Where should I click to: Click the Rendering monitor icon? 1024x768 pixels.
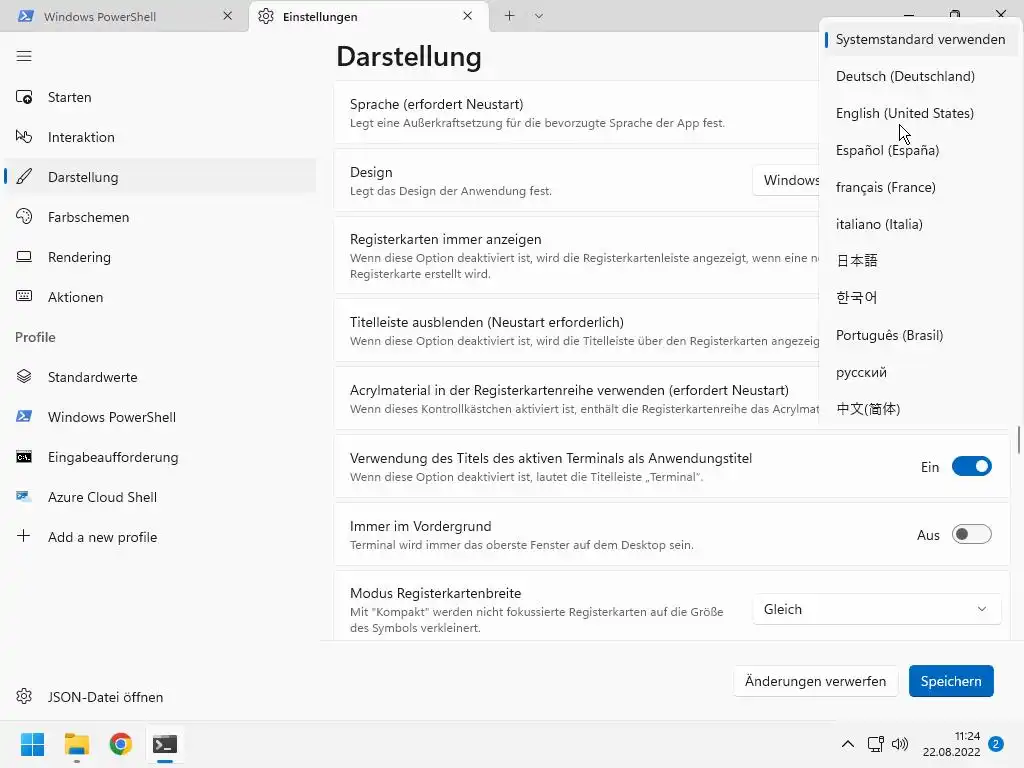click(24, 257)
